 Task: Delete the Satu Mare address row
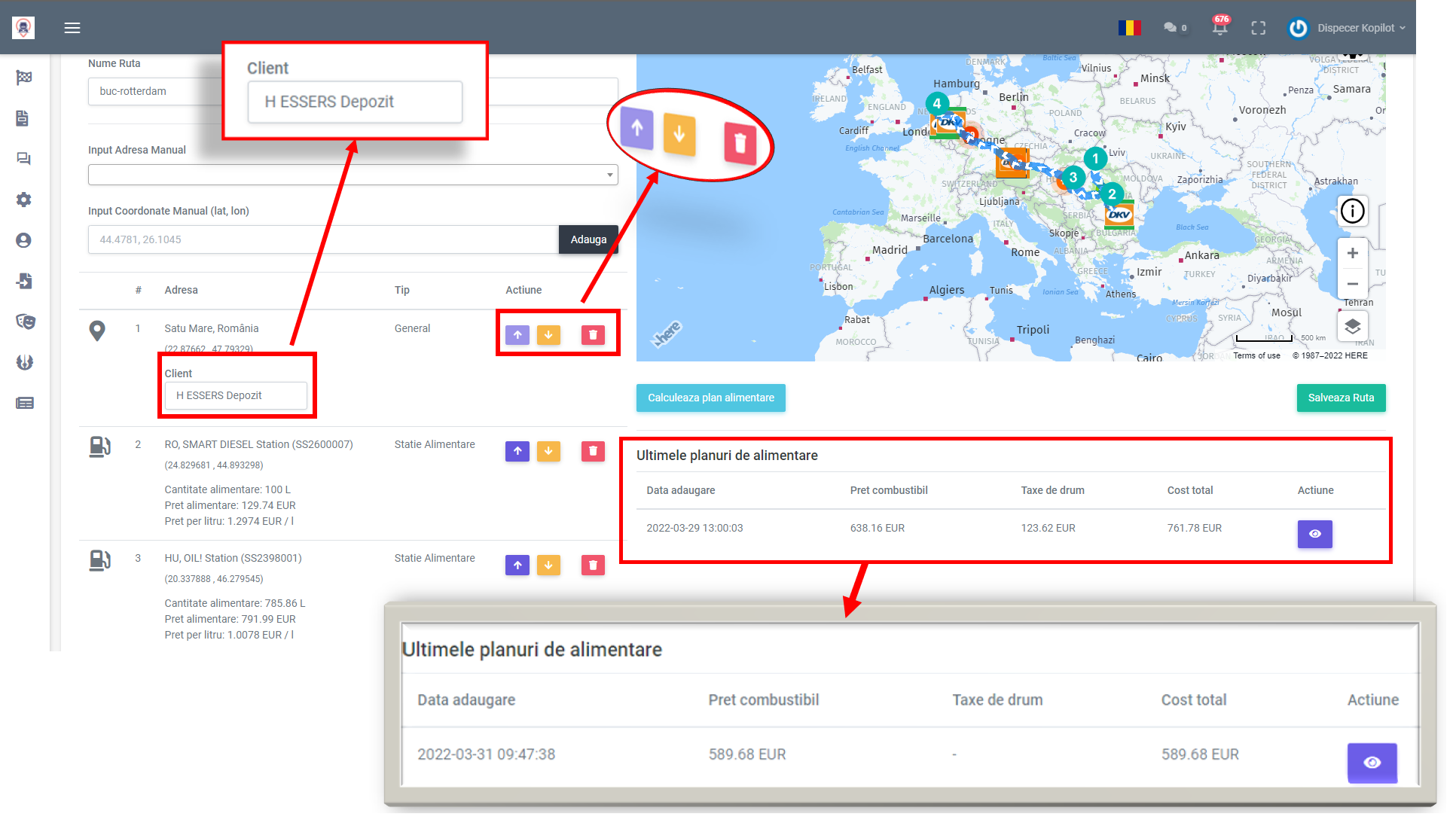[593, 335]
